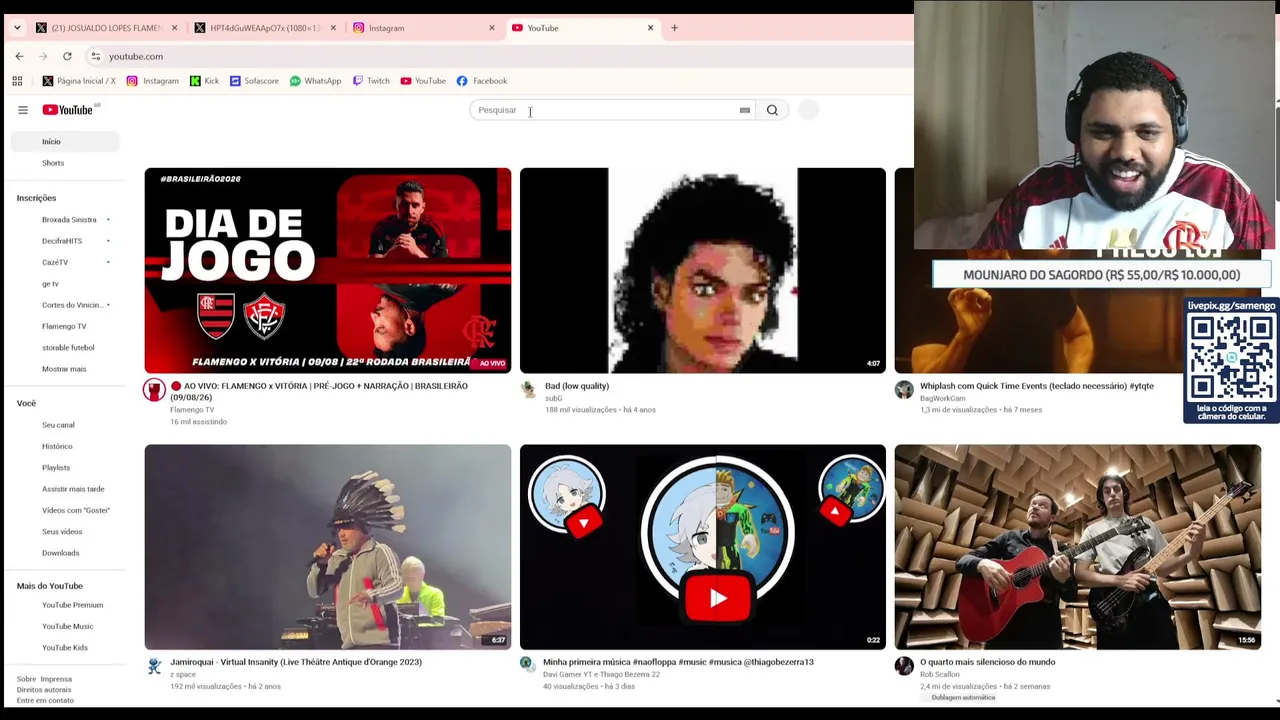Click Davi Gamer avatar beside #naofloppa video
The height and width of the screenshot is (720, 1280).
[x=527, y=663]
